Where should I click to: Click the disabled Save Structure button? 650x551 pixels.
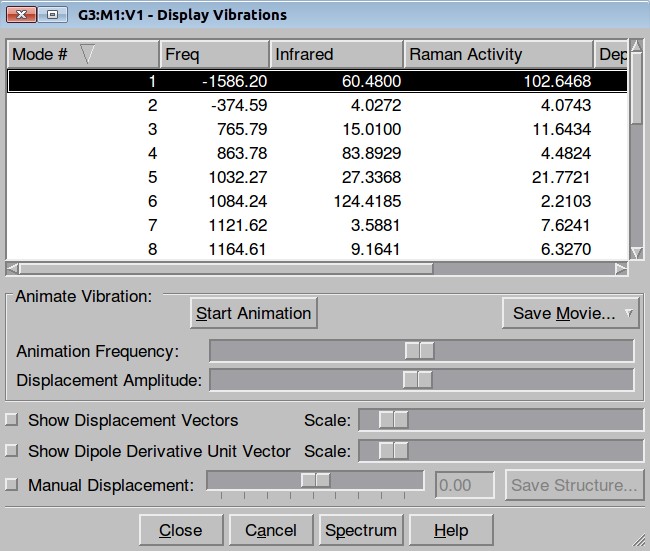click(575, 485)
